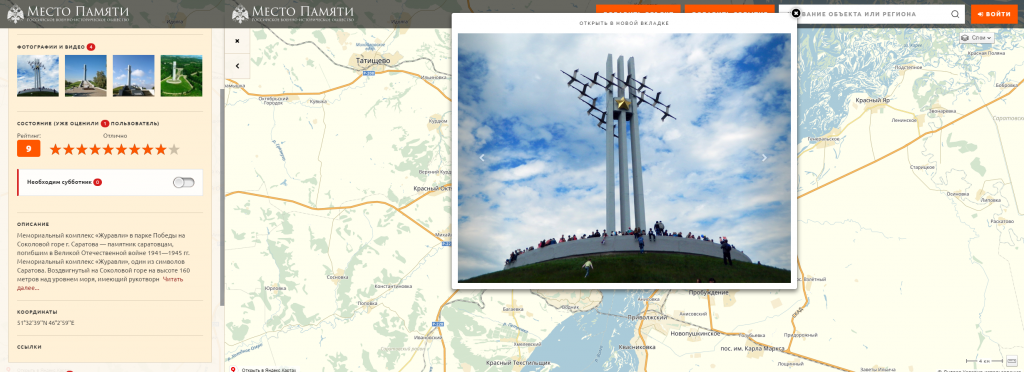Click the large monument photo in the lightbox
This screenshot has height=372, width=1024.
624,157
